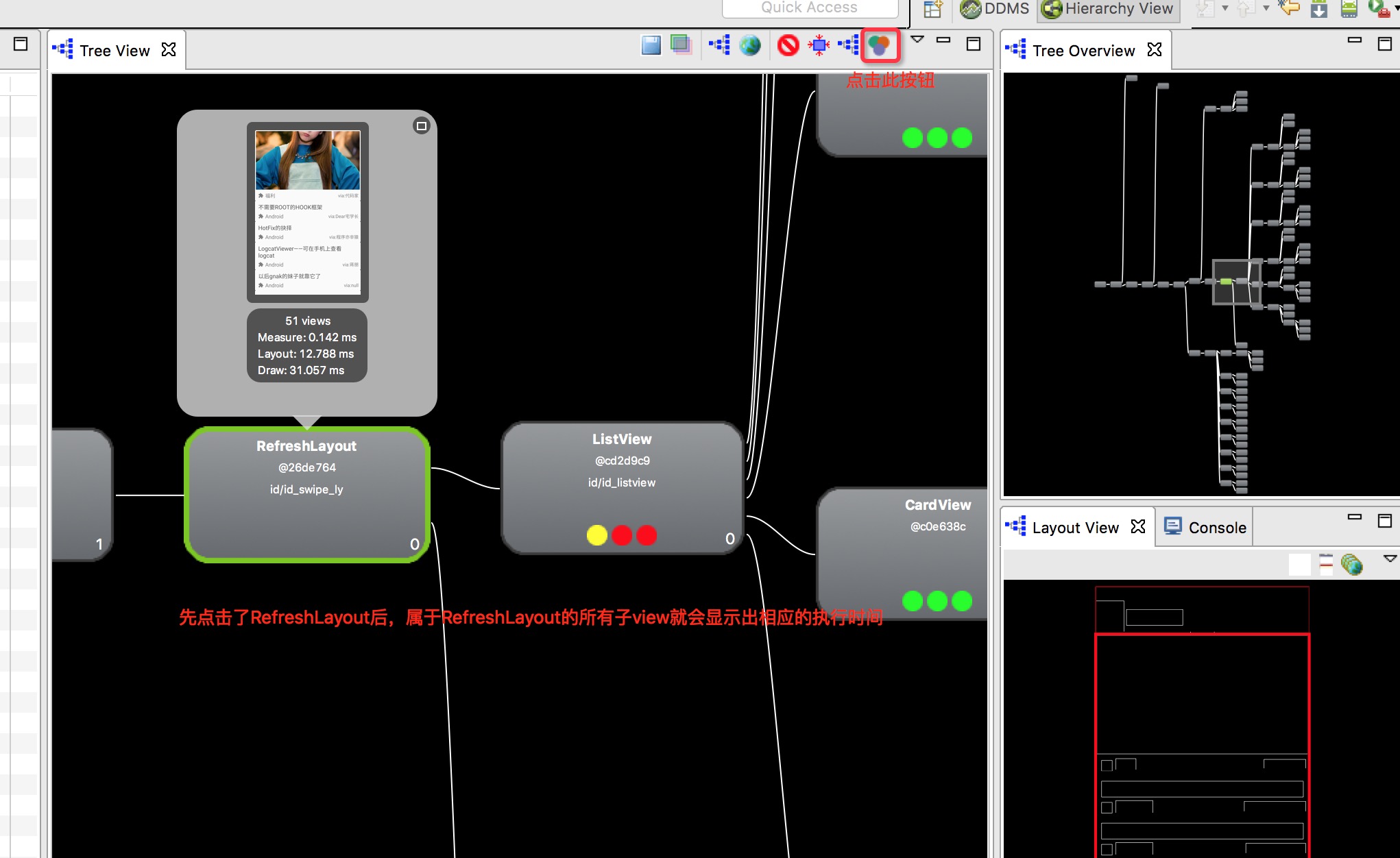This screenshot has width=1400, height=858.
Task: Close the Tree Overview tab
Action: click(x=1155, y=50)
